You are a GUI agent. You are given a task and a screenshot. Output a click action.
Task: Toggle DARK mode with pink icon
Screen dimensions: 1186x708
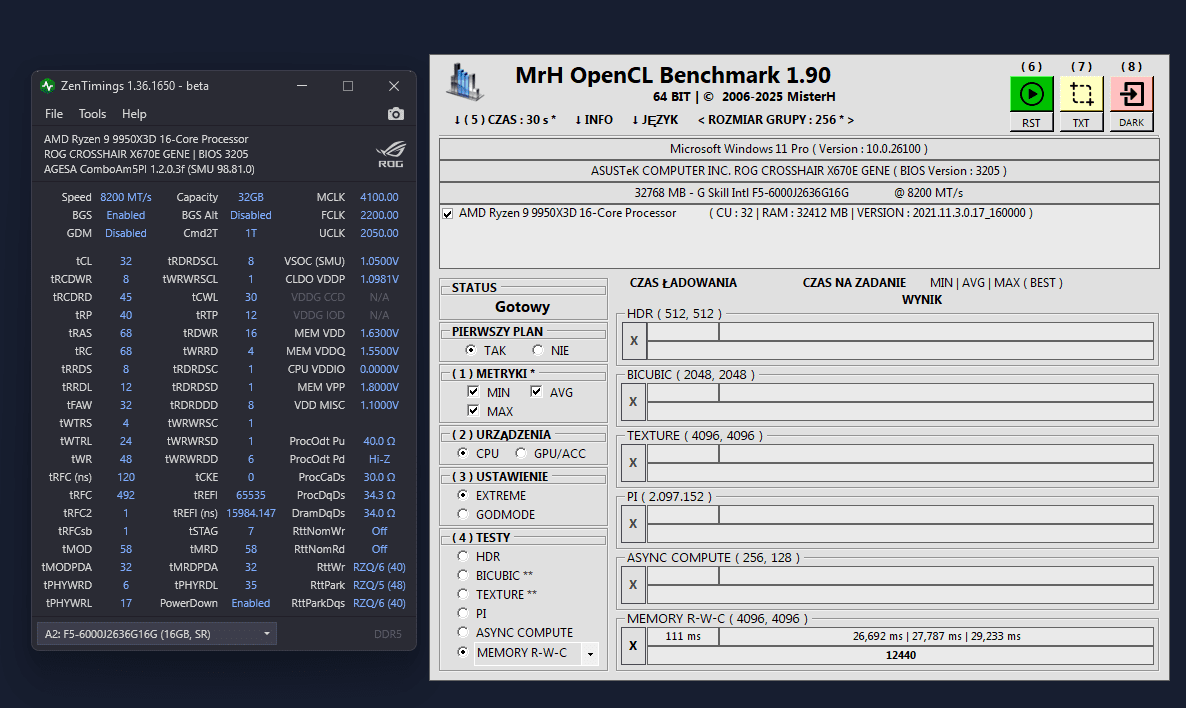coord(1132,95)
